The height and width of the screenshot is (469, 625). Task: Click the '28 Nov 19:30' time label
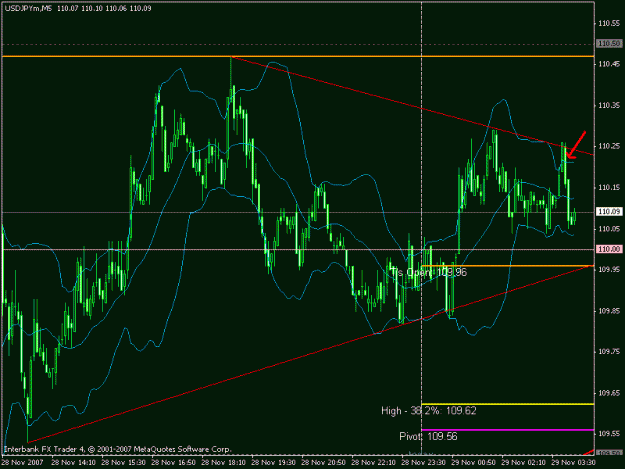pos(273,463)
